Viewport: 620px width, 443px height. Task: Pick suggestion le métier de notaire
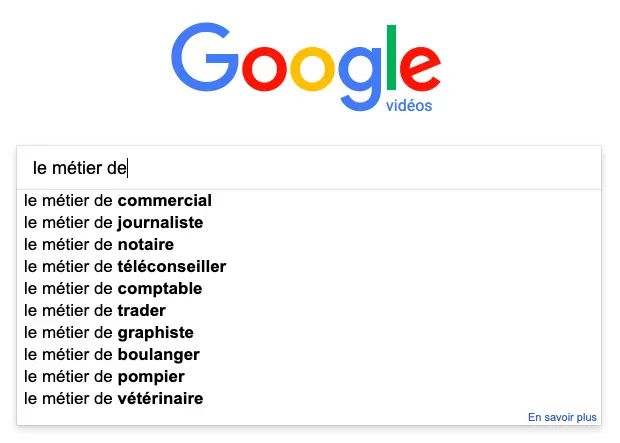click(309, 244)
